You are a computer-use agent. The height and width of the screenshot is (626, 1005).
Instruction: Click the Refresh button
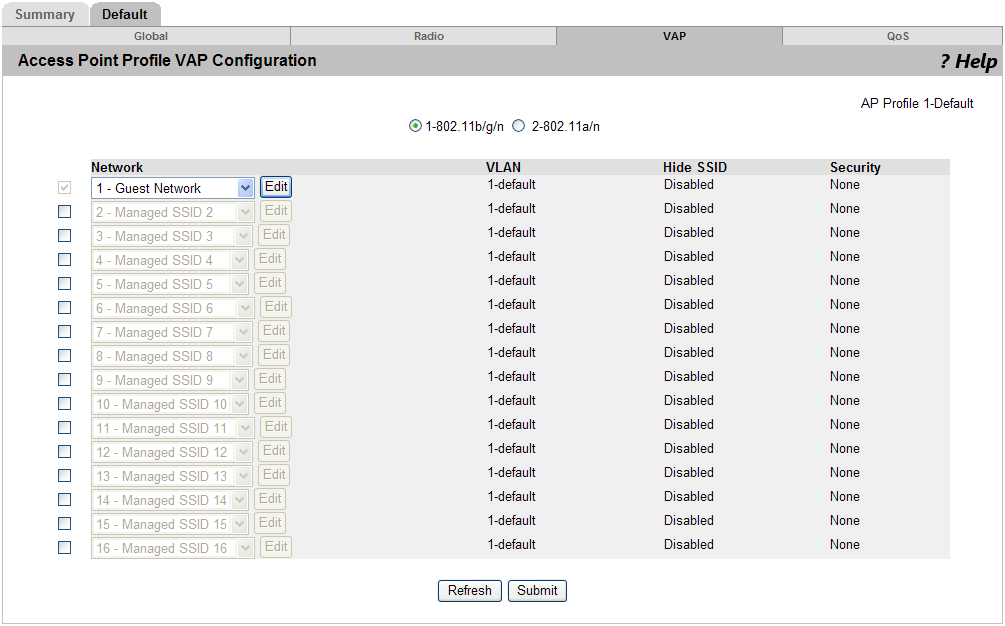click(469, 590)
